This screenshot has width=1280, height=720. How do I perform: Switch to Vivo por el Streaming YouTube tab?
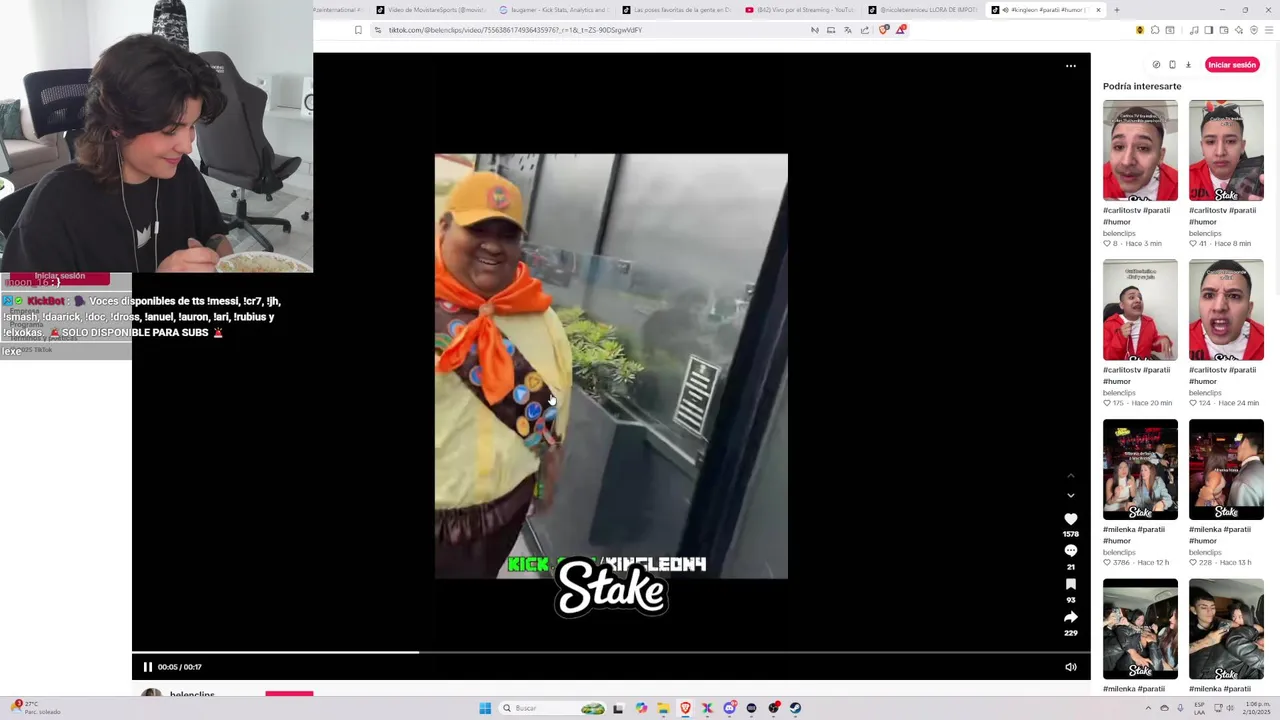(x=800, y=10)
